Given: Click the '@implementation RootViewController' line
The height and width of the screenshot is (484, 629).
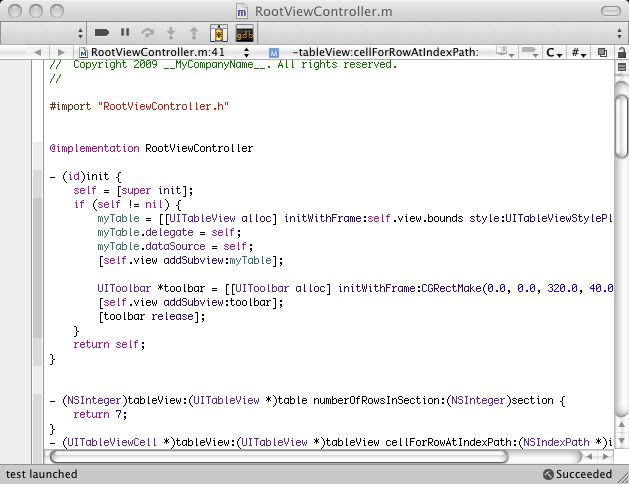Looking at the screenshot, I should (151, 148).
